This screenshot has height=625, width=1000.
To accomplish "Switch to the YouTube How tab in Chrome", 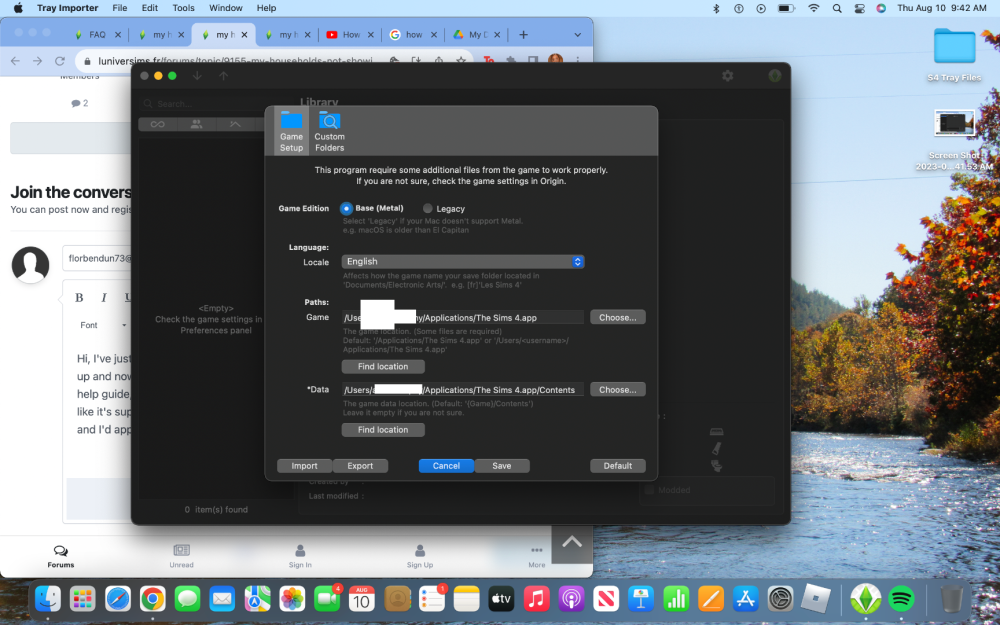I will coord(349,34).
